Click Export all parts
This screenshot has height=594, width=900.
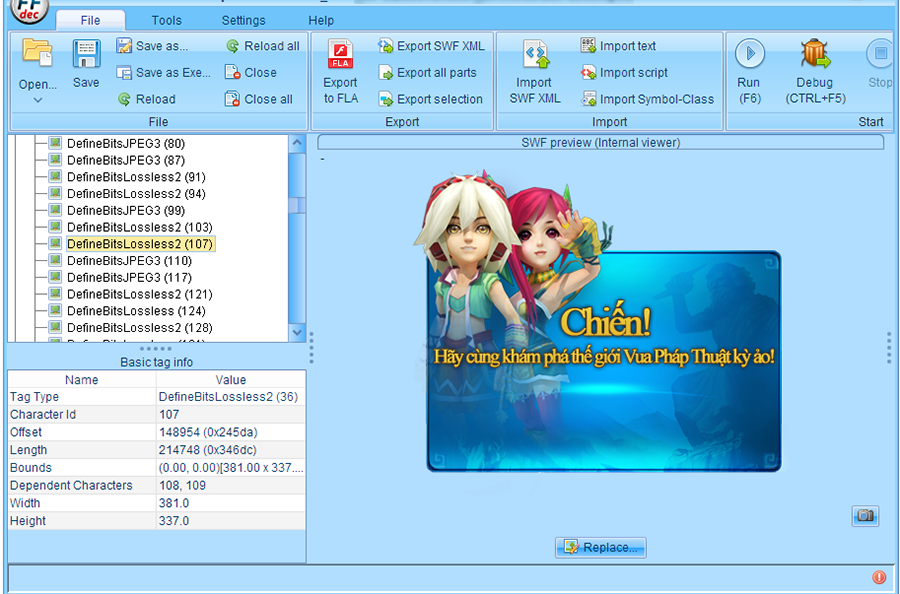(x=428, y=72)
